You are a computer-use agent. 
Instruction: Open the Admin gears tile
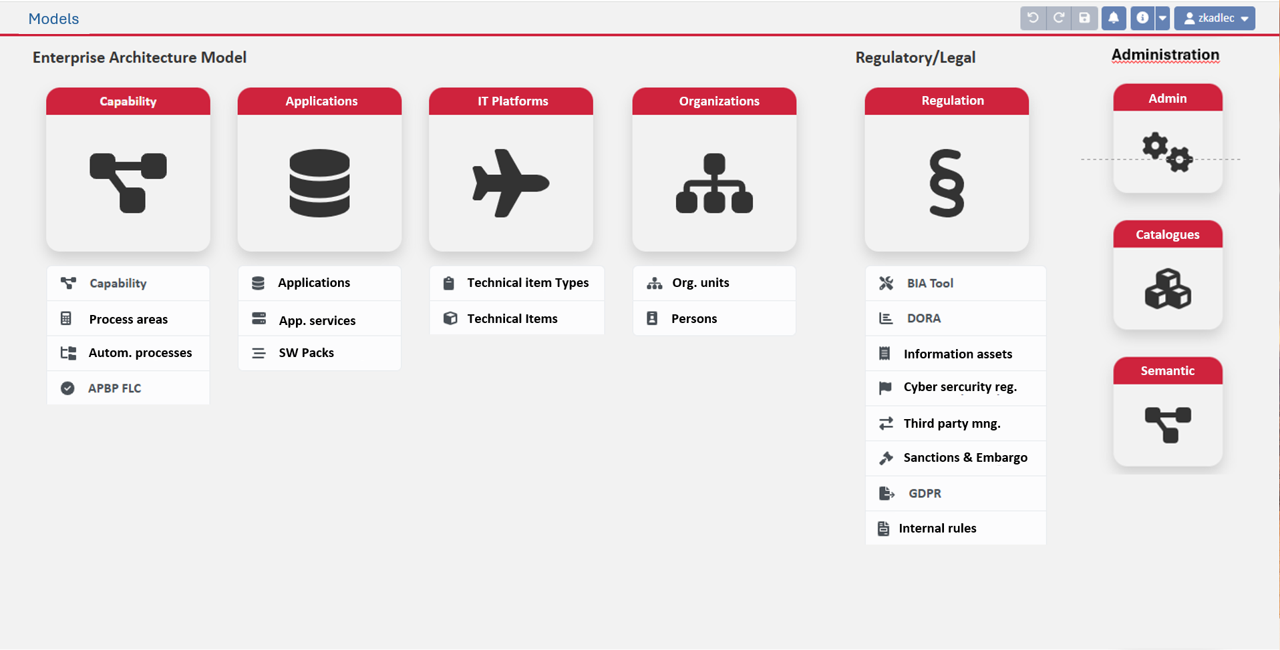click(x=1167, y=152)
